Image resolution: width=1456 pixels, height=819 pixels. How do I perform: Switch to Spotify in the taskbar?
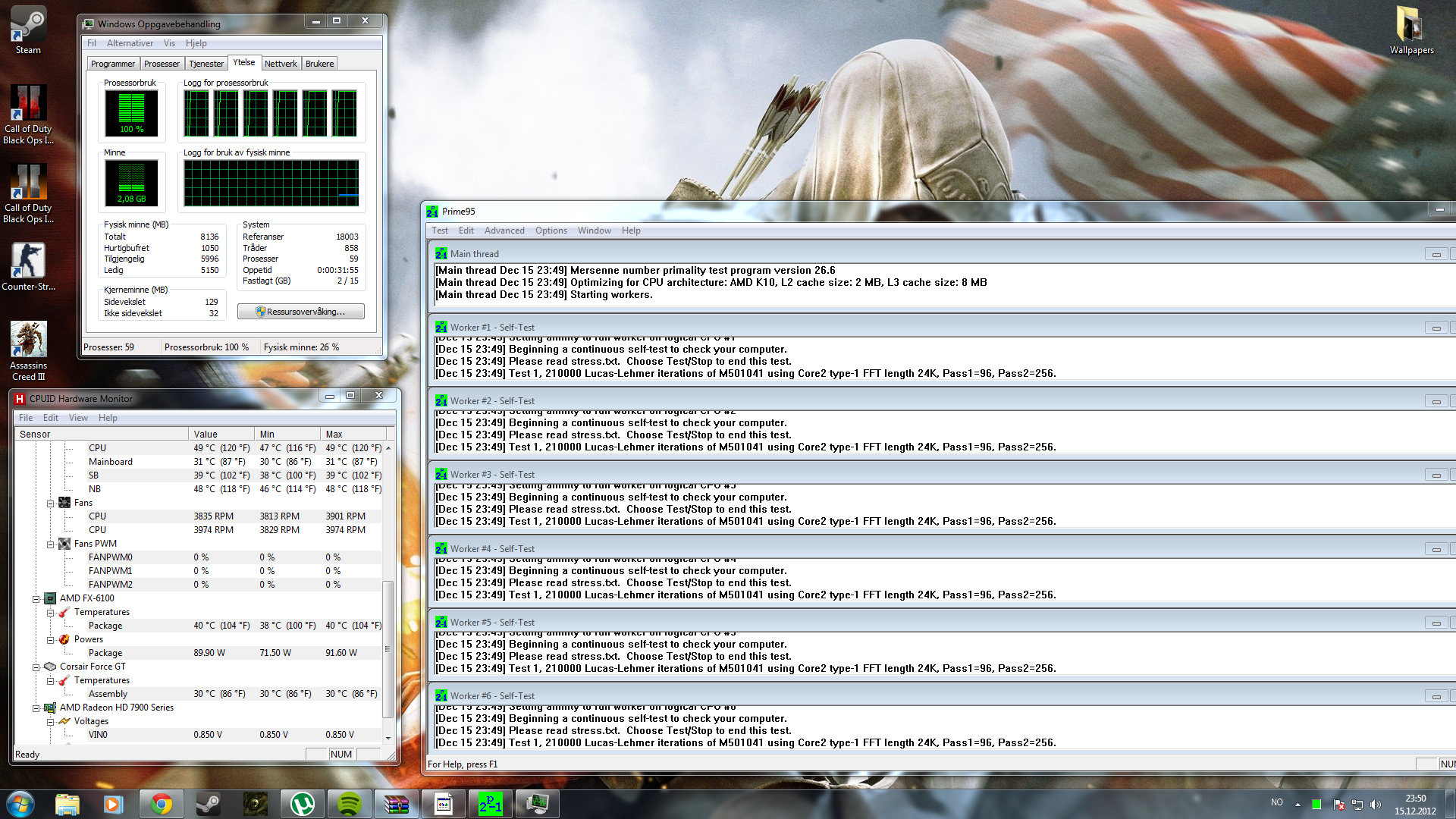350,804
